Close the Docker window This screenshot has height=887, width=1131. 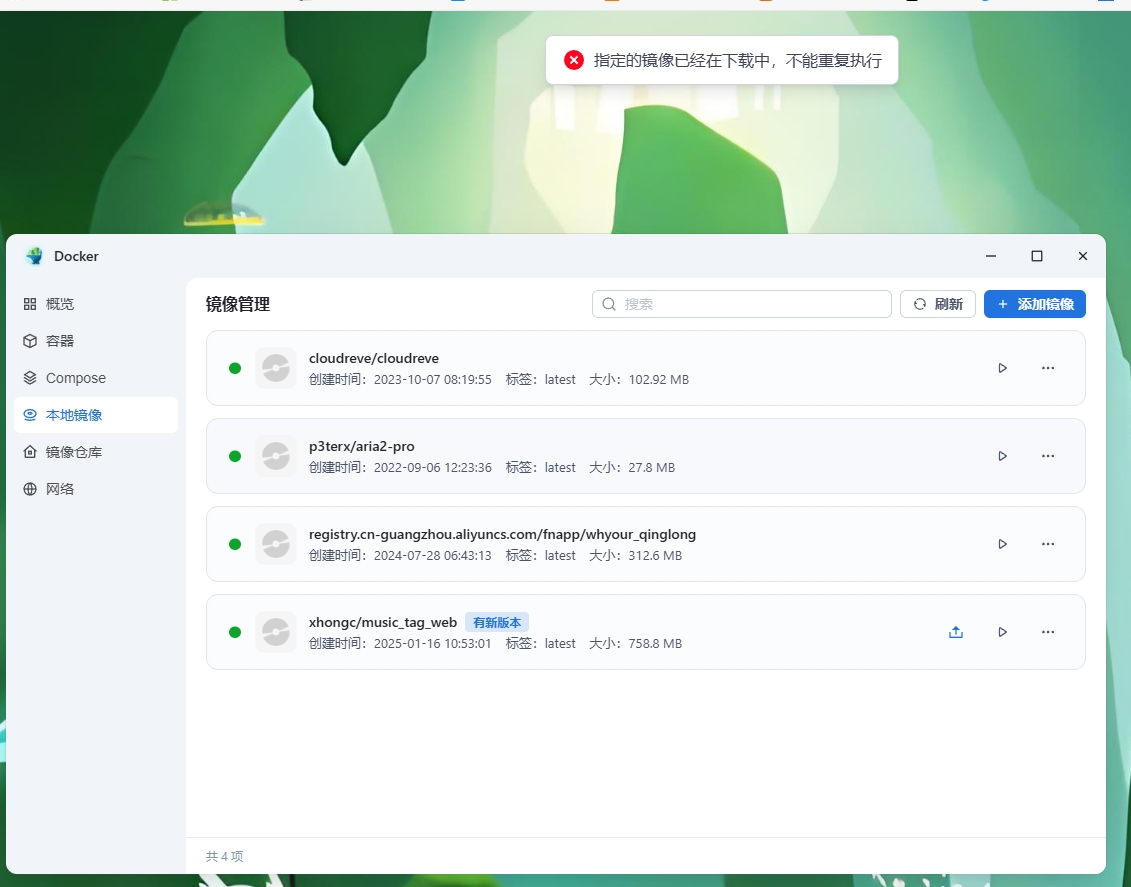[x=1083, y=256]
